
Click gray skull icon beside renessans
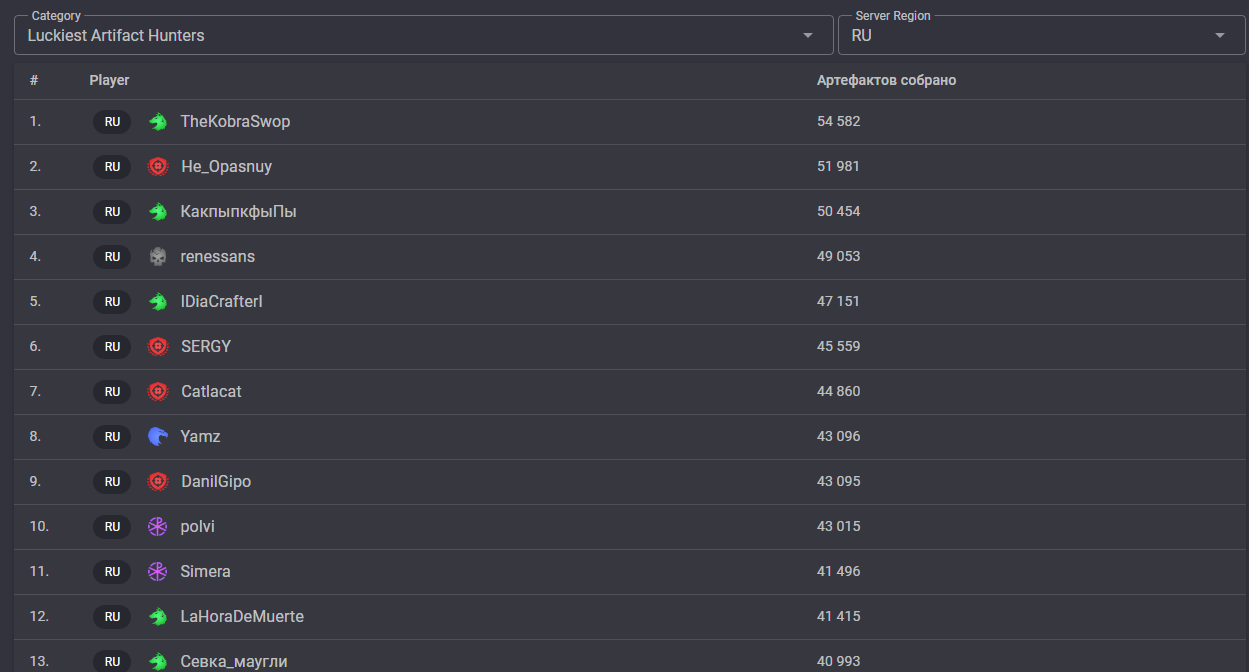point(158,257)
